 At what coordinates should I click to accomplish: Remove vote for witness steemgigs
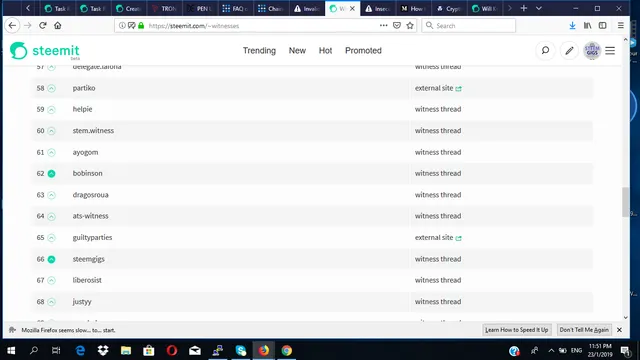pos(51,259)
